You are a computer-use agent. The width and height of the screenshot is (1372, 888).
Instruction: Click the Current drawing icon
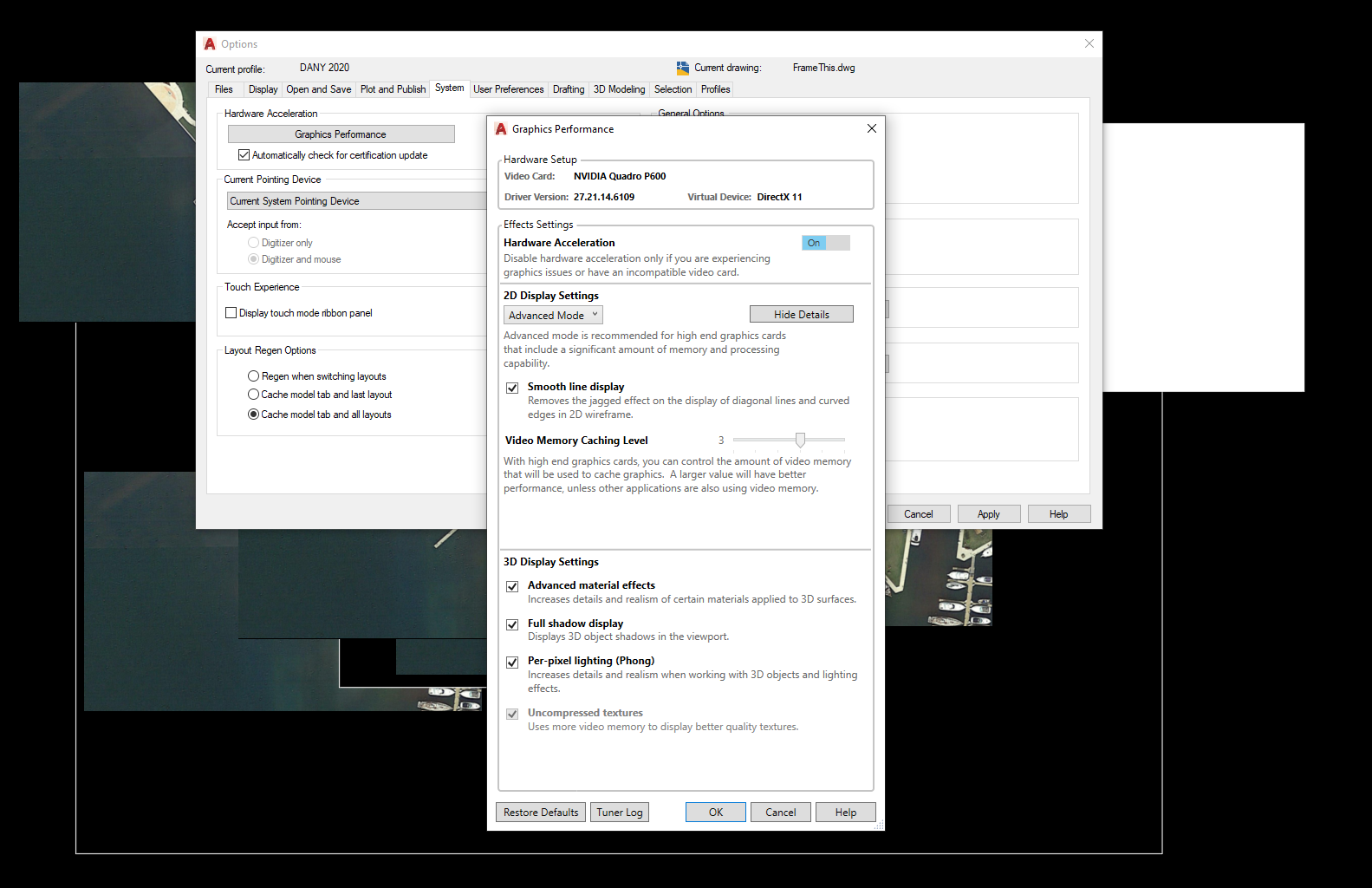[x=683, y=68]
